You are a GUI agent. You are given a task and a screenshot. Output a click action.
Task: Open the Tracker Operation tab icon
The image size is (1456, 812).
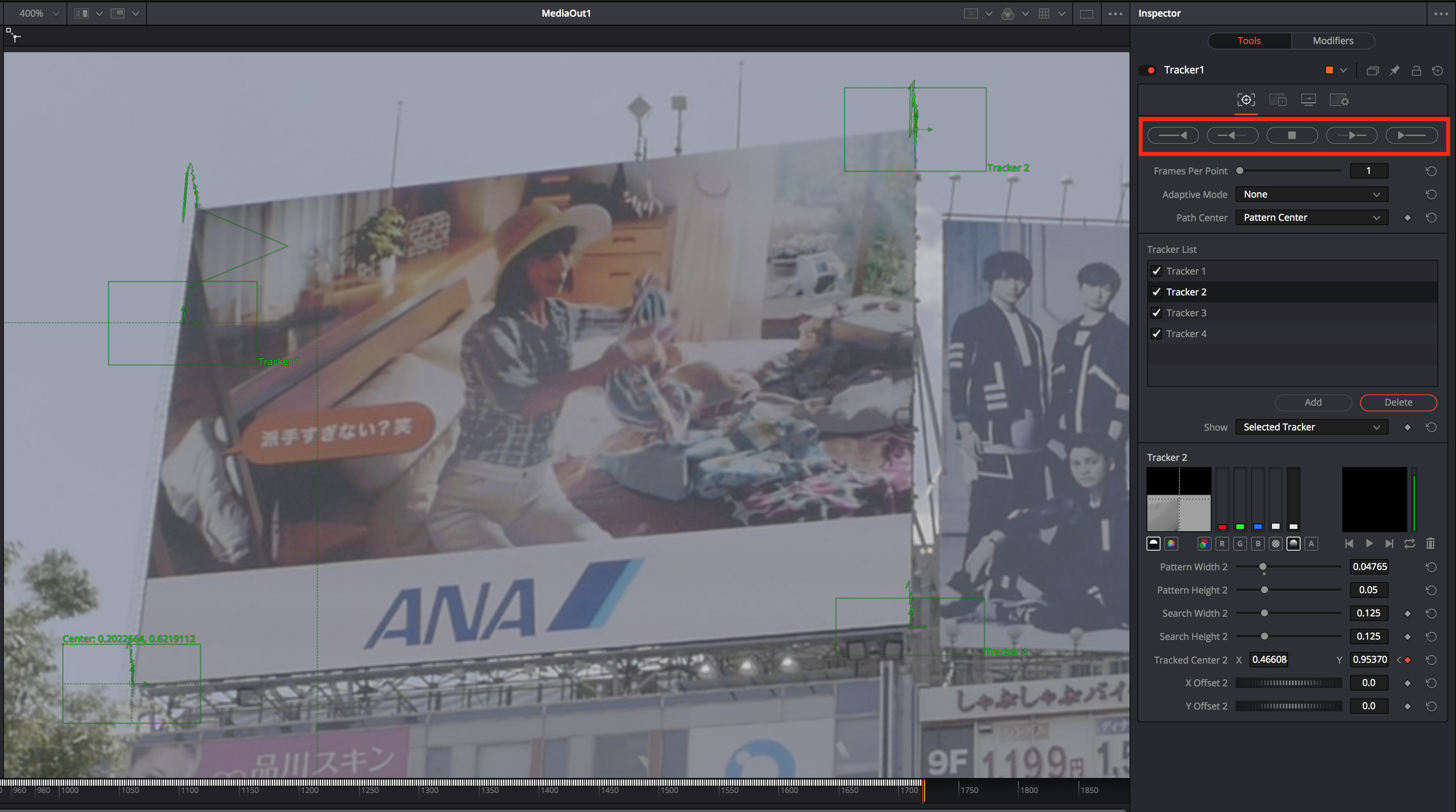[x=1277, y=101]
